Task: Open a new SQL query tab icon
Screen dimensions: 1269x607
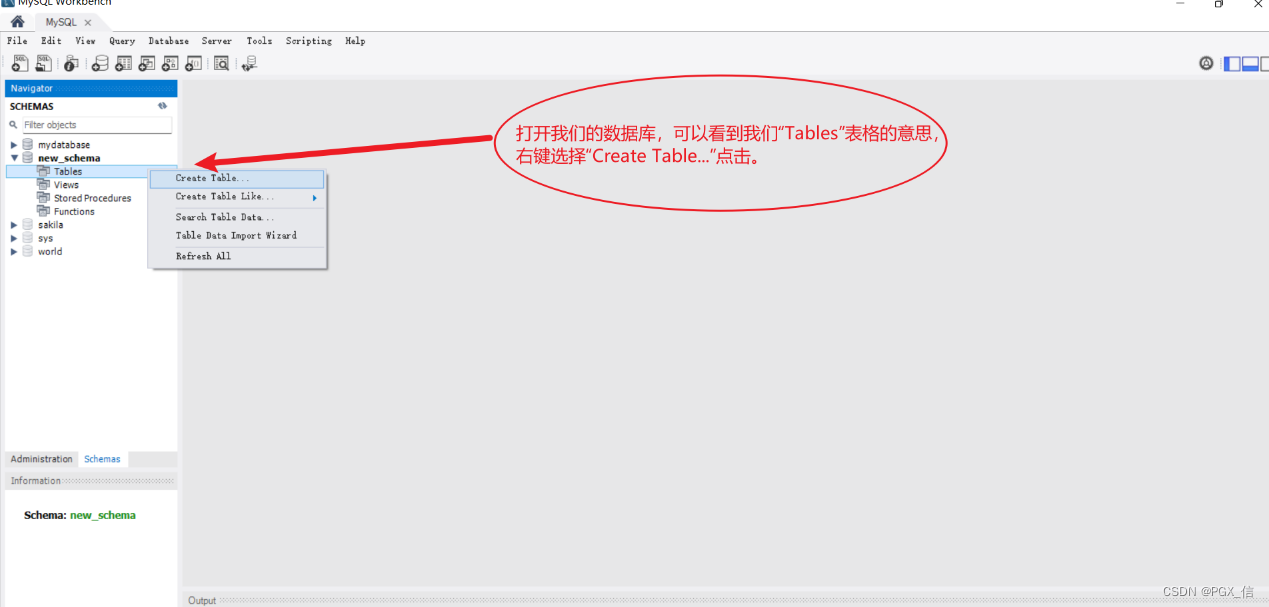Action: tap(19, 63)
